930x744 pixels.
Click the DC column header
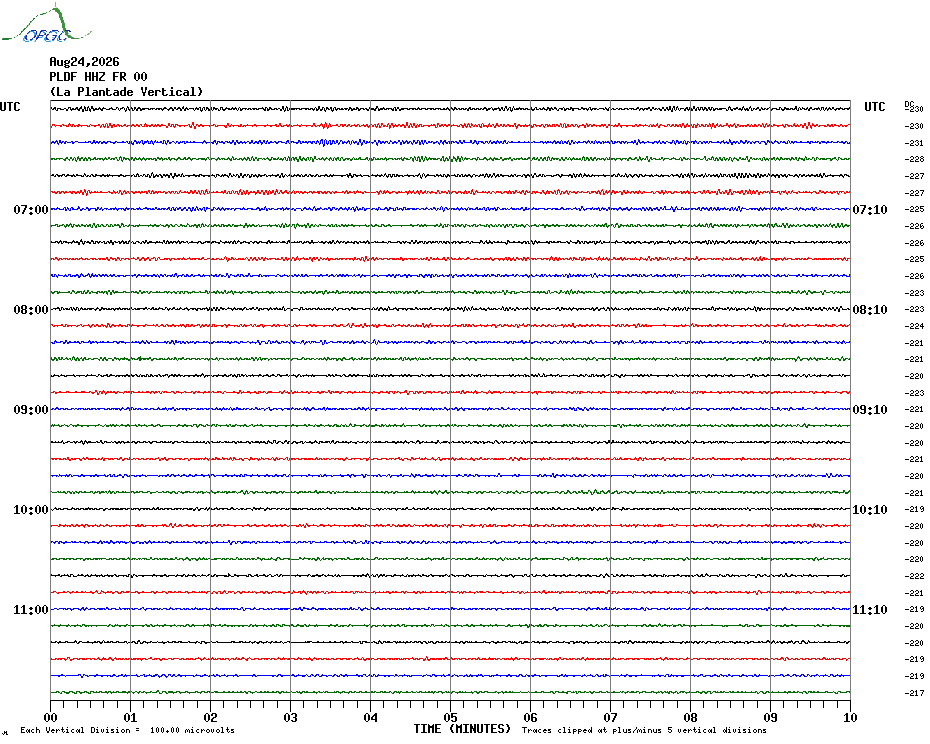pos(909,104)
